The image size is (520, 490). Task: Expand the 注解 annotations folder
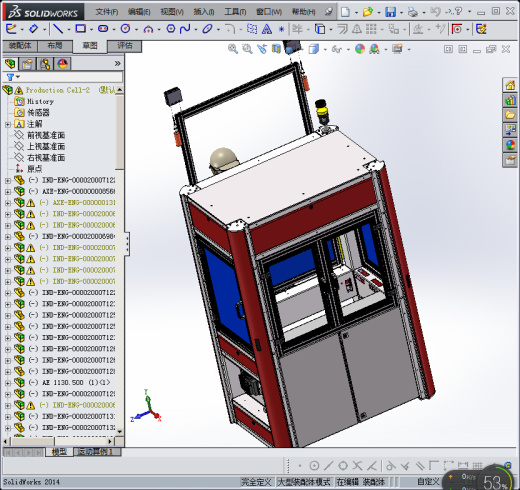coord(8,124)
